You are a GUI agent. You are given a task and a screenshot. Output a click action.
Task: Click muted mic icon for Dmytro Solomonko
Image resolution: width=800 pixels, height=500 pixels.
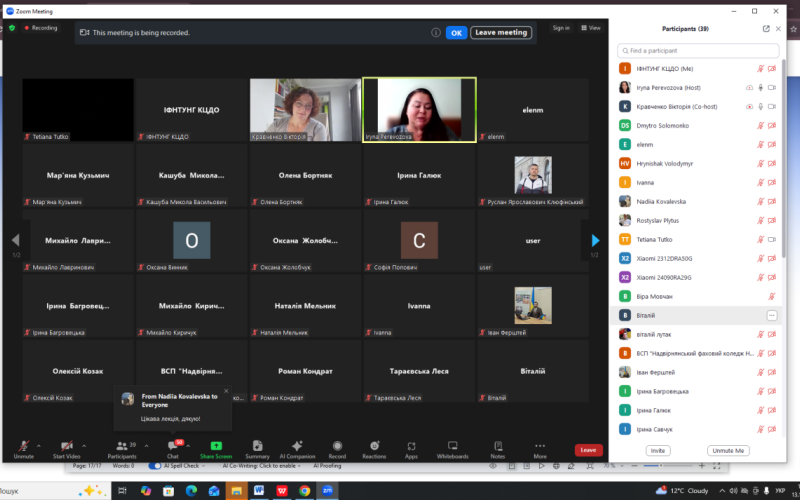coord(761,126)
